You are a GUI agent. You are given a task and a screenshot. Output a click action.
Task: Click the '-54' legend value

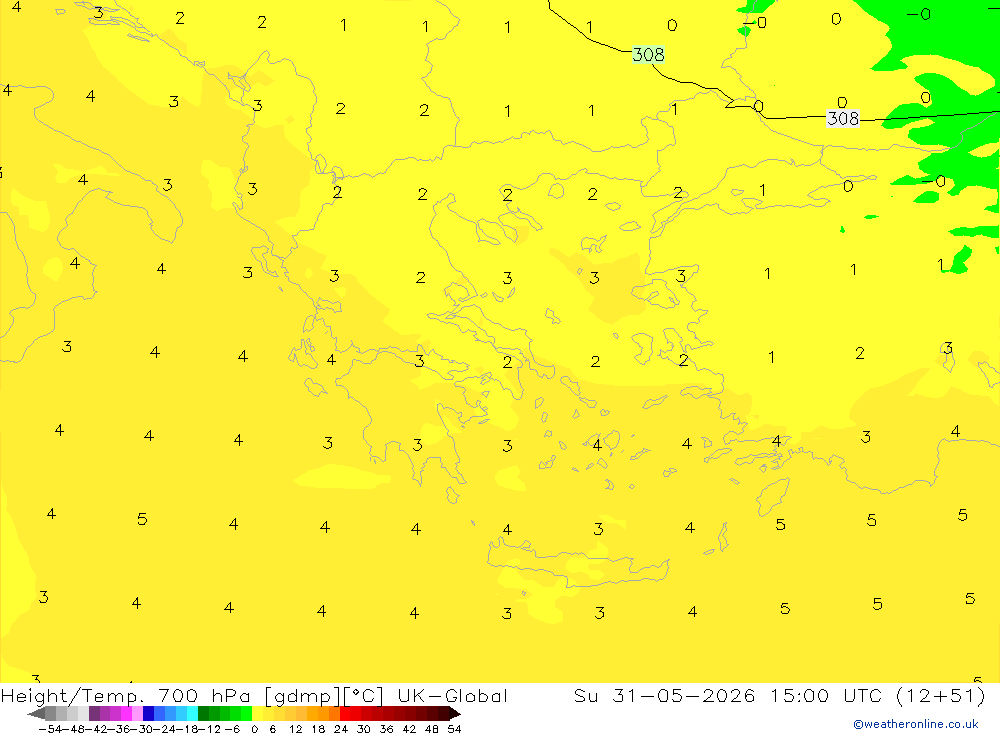(x=50, y=729)
